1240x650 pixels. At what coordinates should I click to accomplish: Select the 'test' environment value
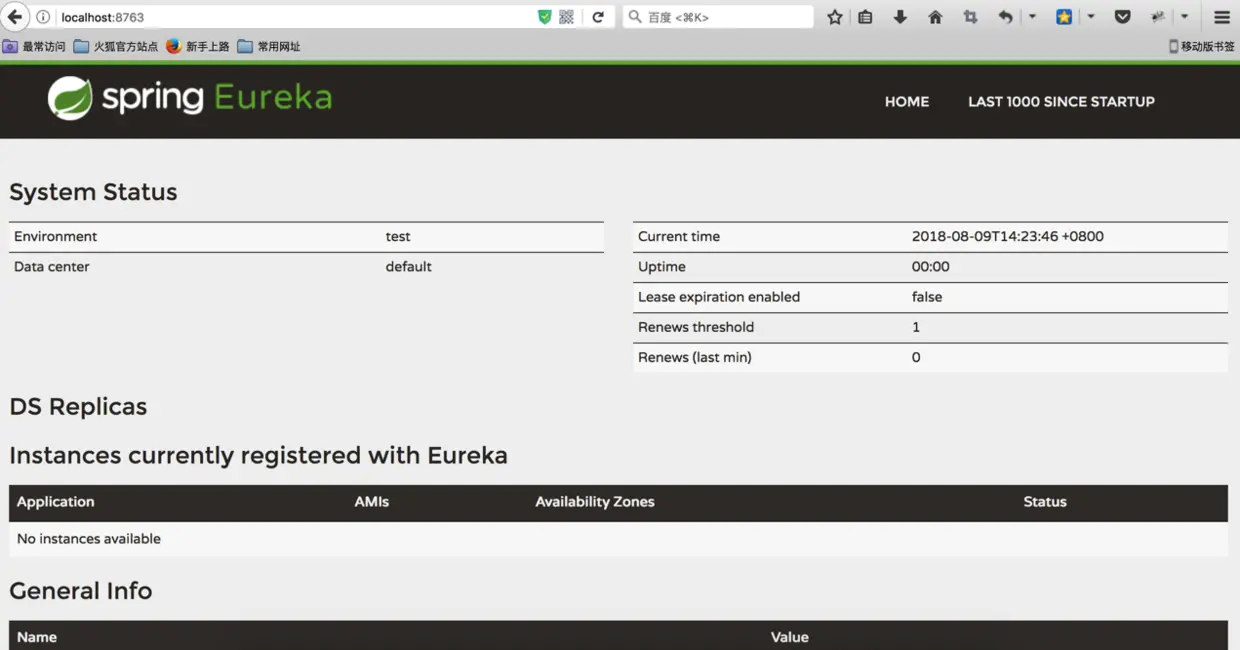pyautogui.click(x=398, y=237)
